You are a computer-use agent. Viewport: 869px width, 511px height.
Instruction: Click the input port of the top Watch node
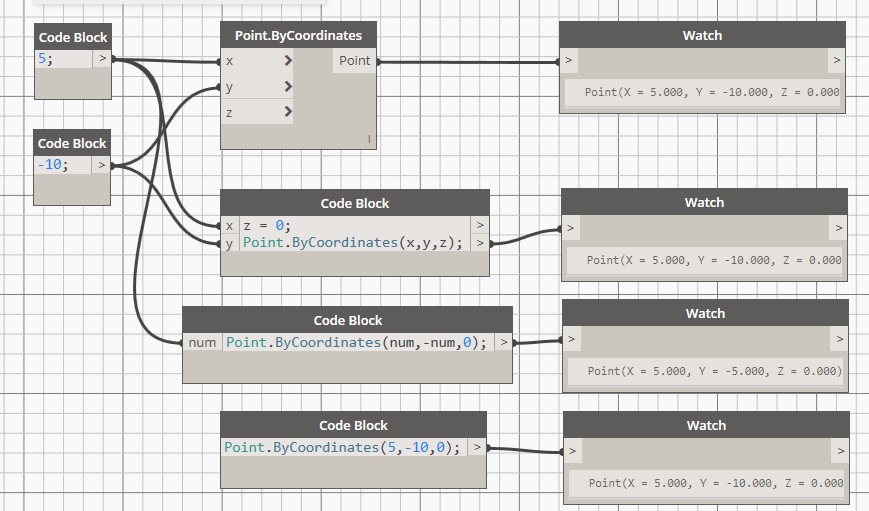[x=569, y=61]
